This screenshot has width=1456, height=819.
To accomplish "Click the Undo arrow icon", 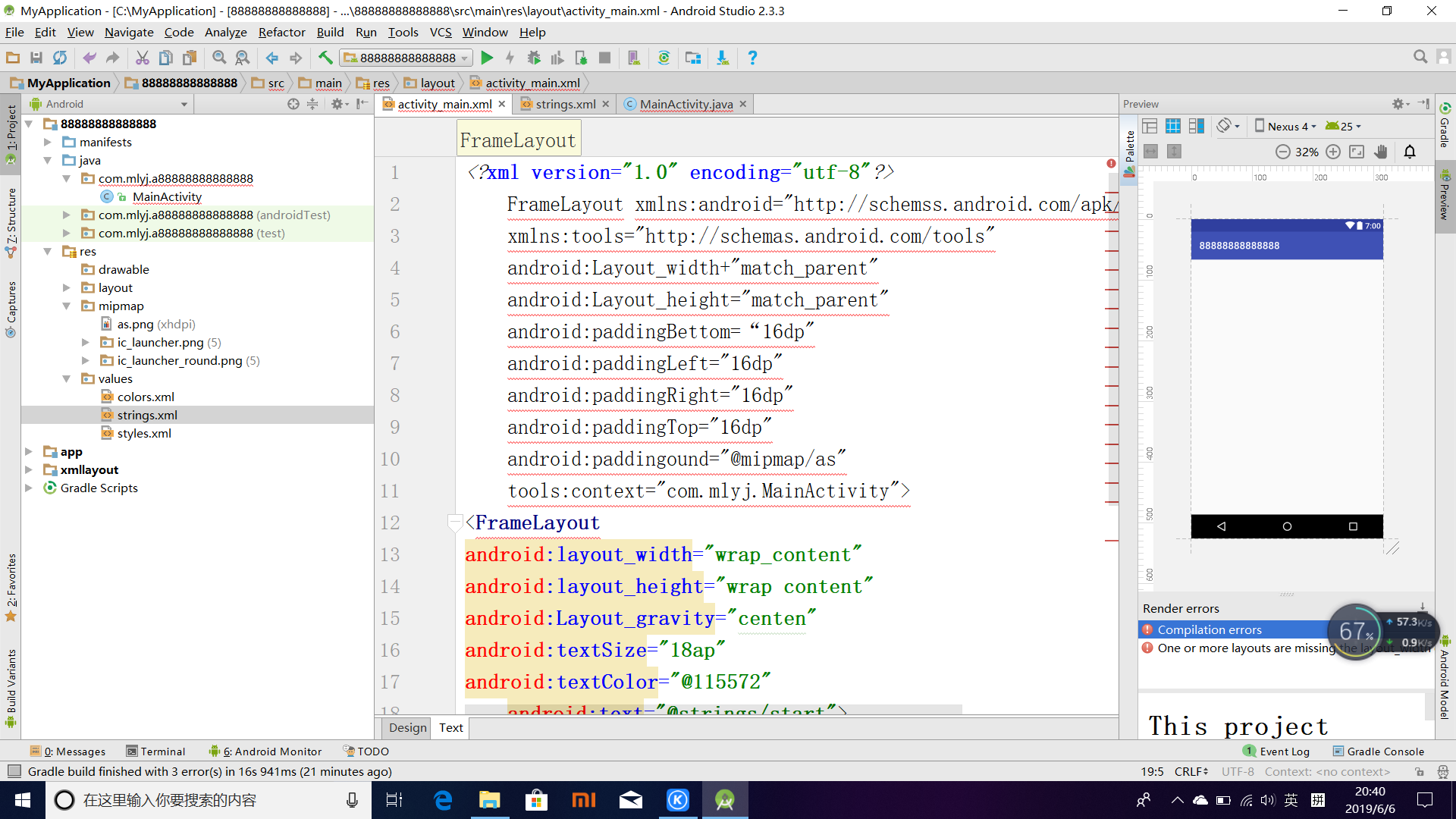I will [89, 58].
